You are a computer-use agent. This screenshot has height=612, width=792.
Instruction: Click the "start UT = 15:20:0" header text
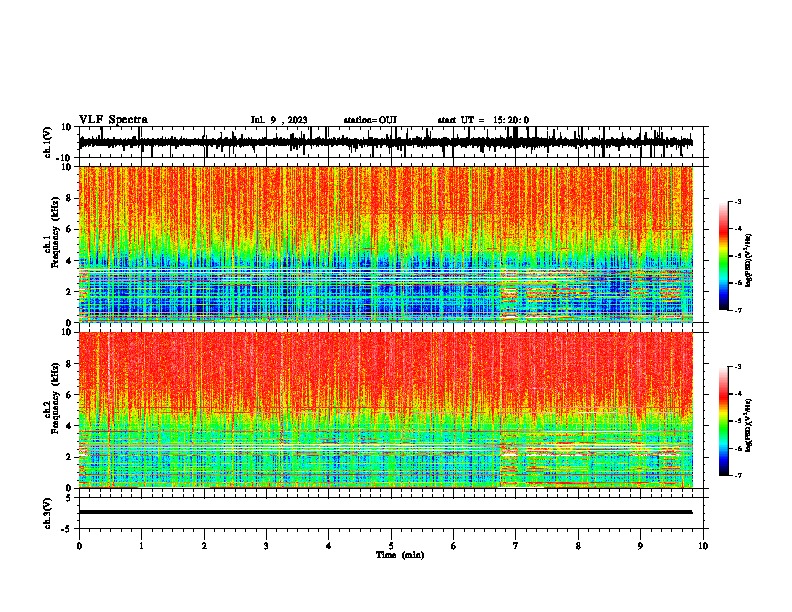tap(483, 120)
